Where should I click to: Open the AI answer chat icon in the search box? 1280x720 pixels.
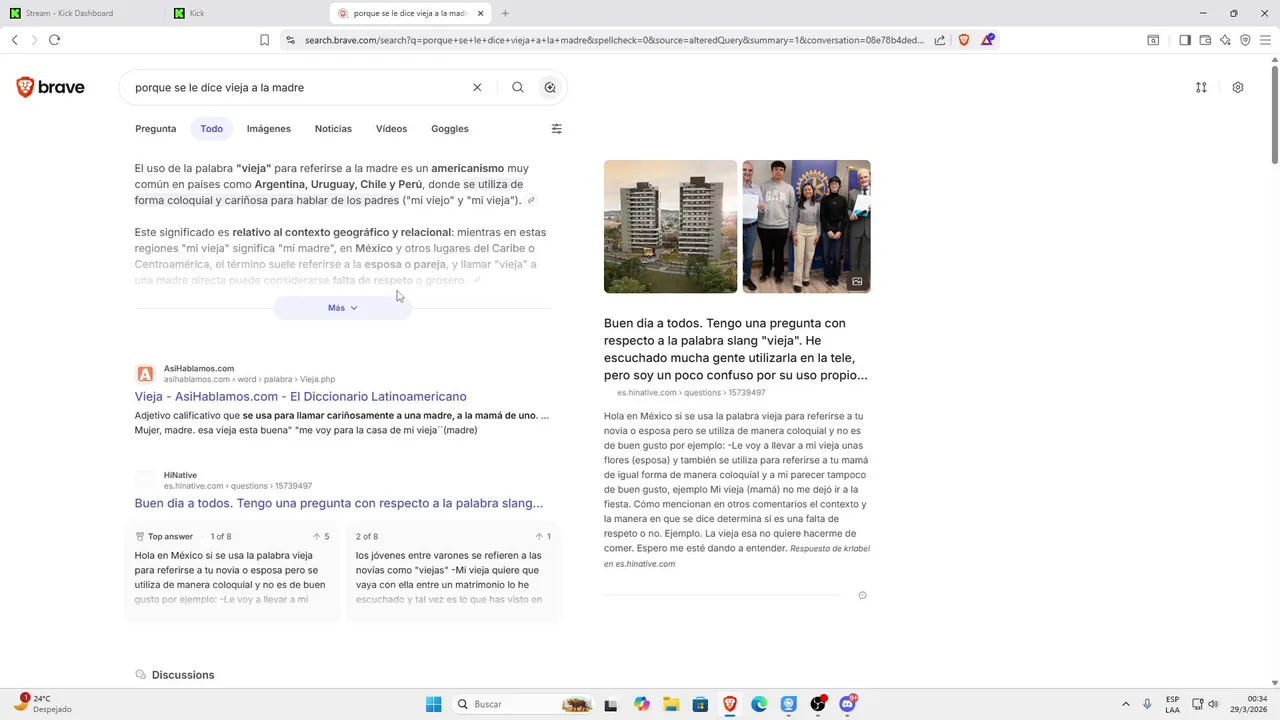click(550, 87)
